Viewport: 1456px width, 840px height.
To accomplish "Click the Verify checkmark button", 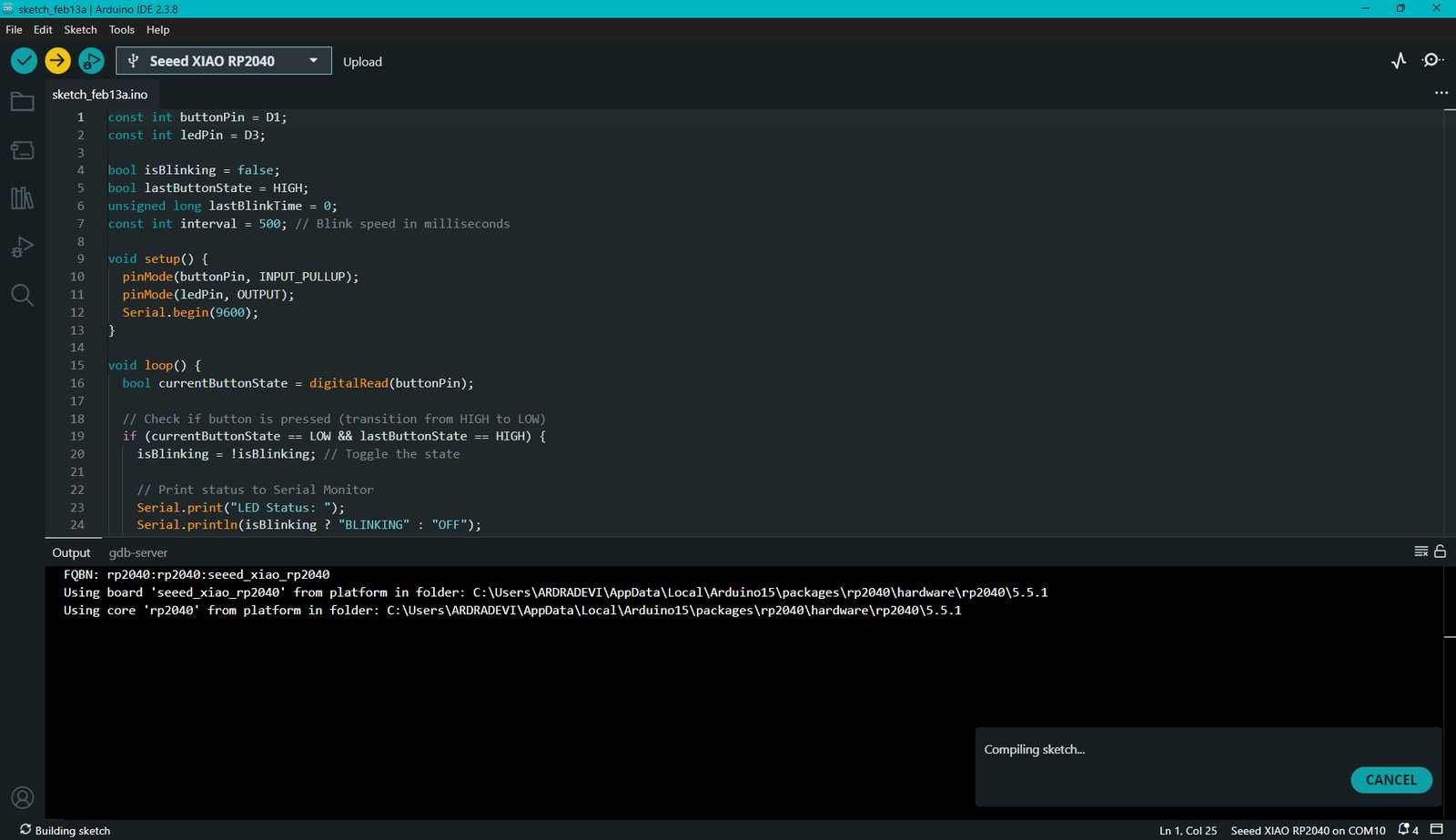I will point(24,61).
